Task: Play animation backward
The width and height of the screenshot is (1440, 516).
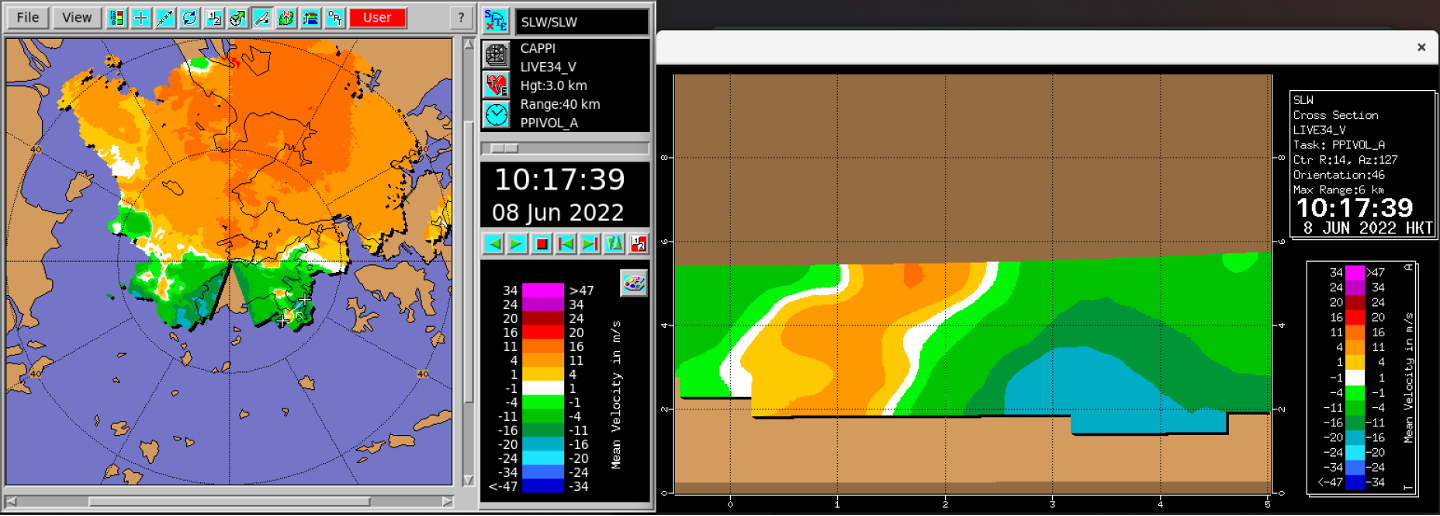Action: tap(493, 243)
